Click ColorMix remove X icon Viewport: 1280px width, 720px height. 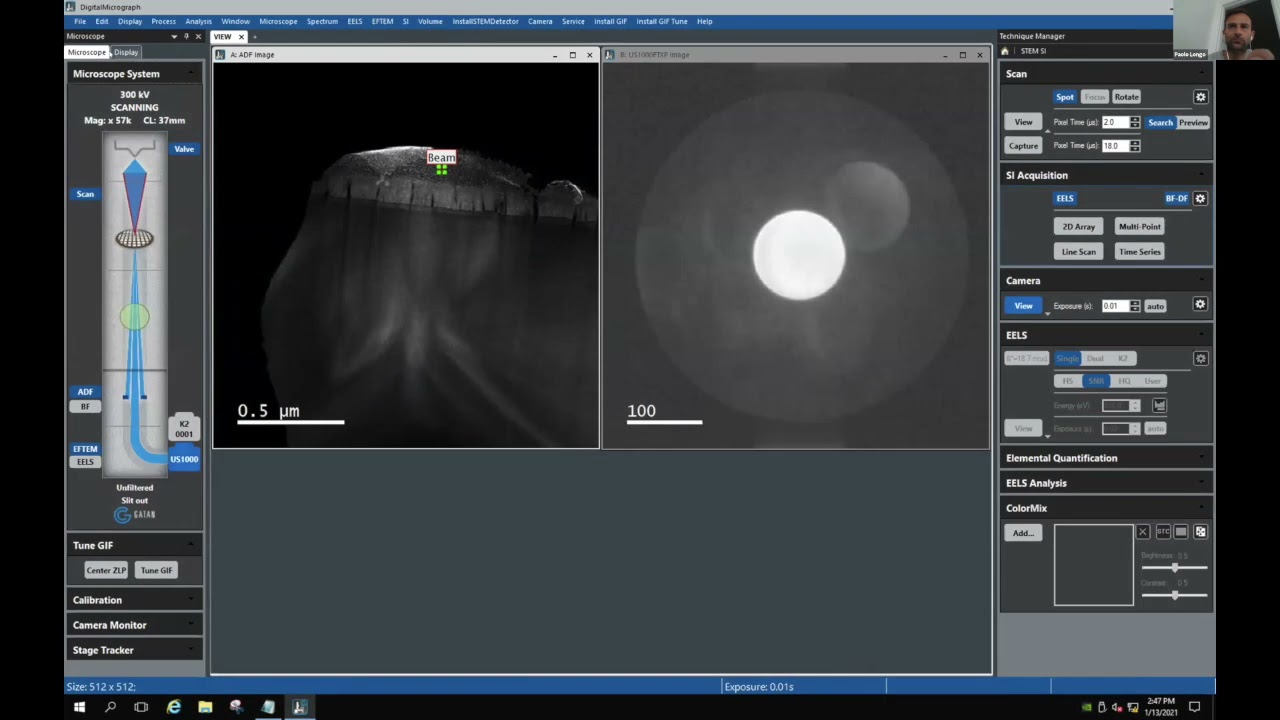point(1143,532)
